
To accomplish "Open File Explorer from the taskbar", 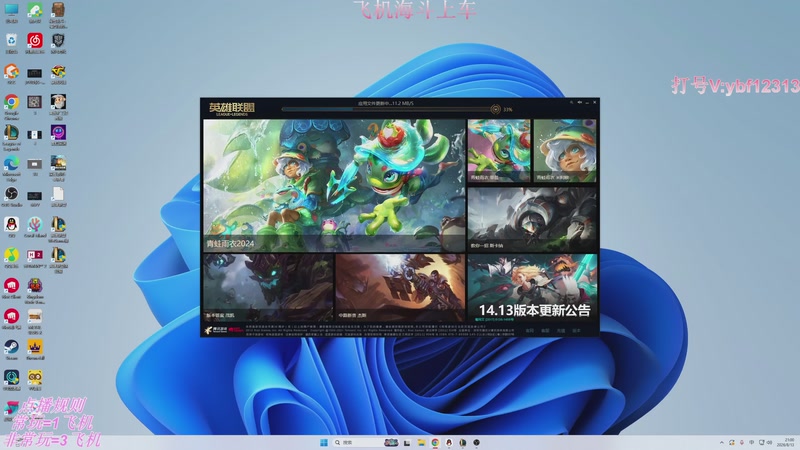I will coord(421,442).
